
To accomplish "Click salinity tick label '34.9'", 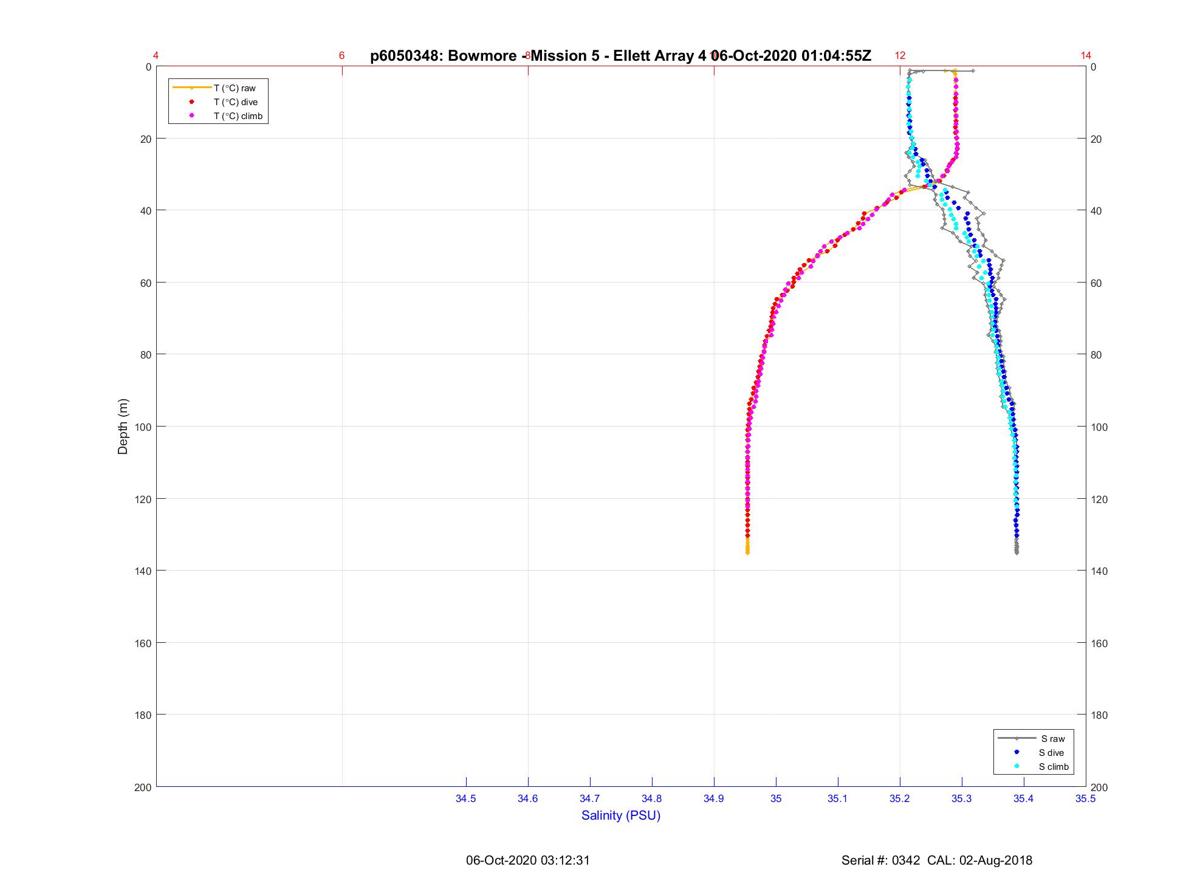I will (x=714, y=799).
